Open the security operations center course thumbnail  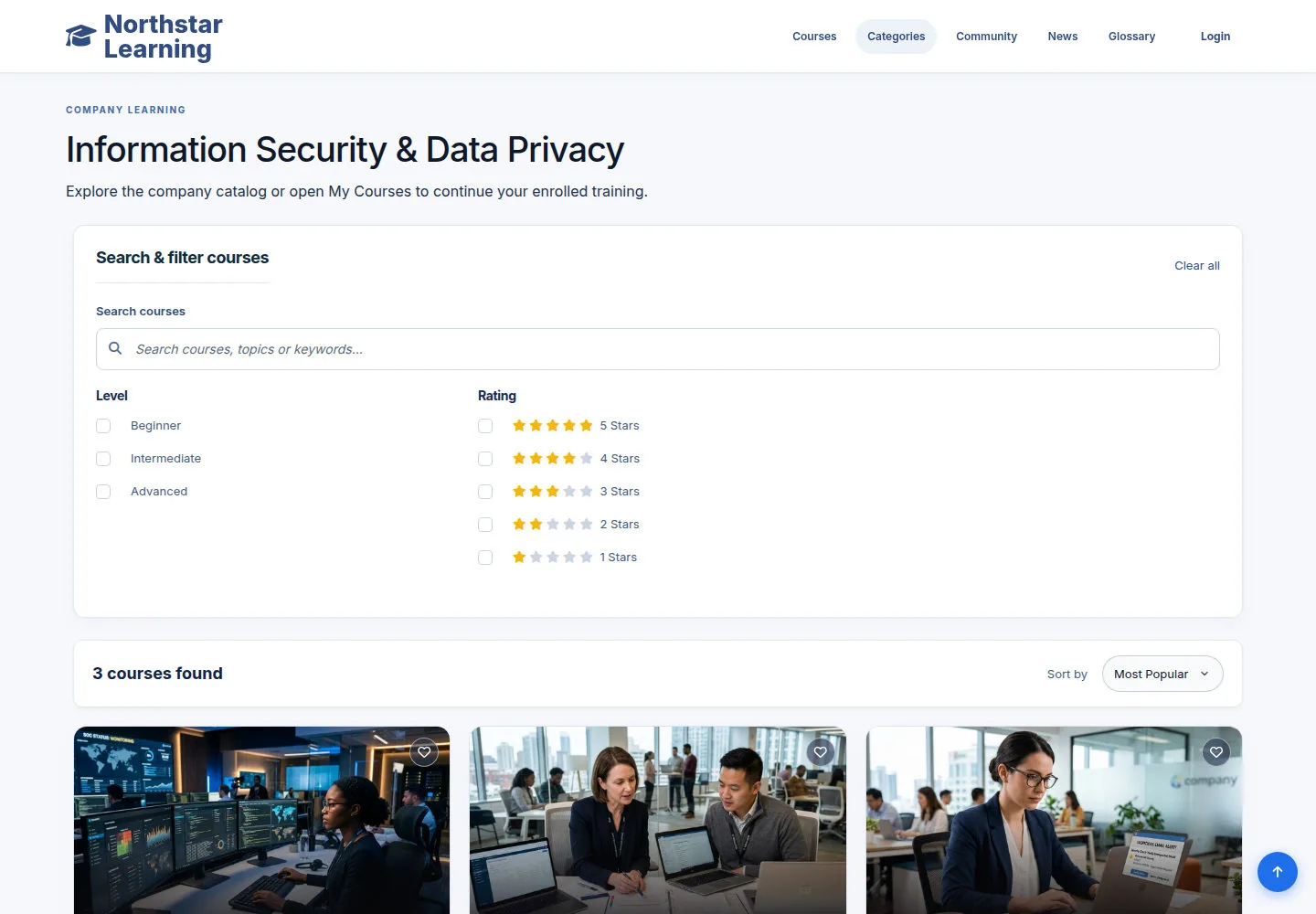pyautogui.click(x=261, y=820)
